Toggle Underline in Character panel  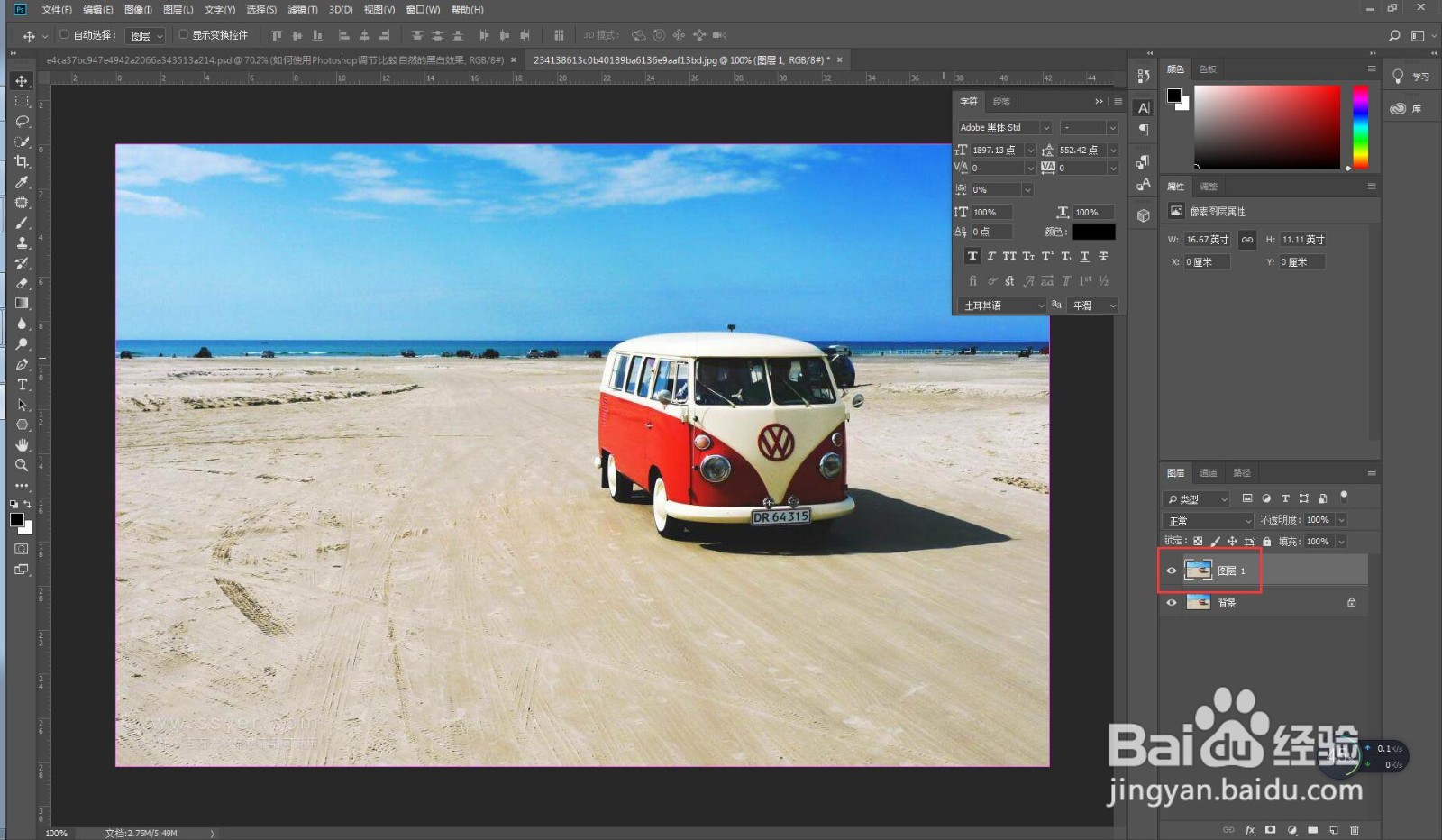click(1084, 256)
